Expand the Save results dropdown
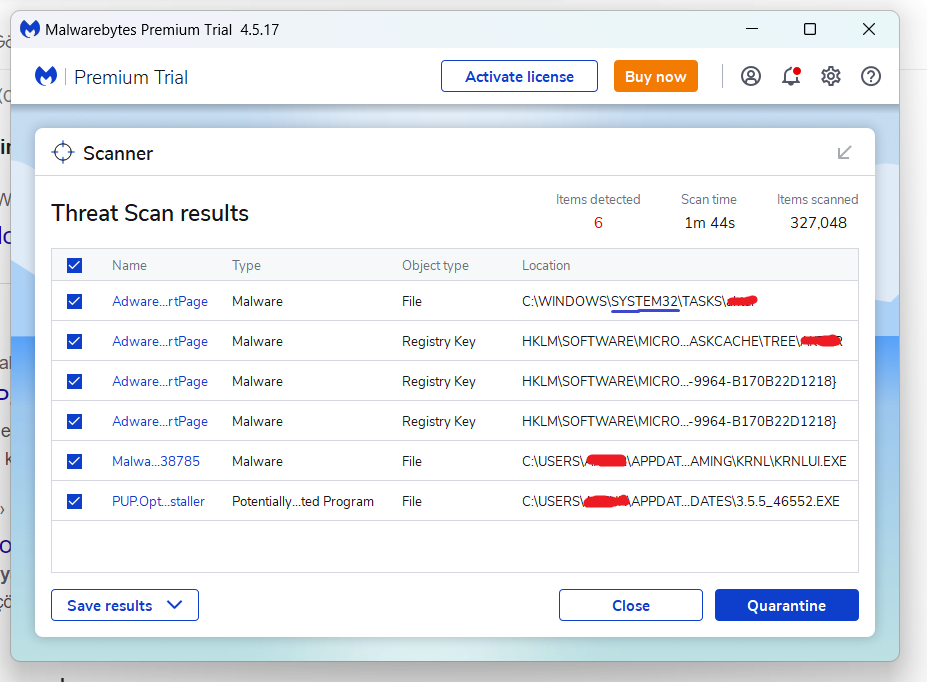Viewport: 927px width, 682px height. pos(125,605)
